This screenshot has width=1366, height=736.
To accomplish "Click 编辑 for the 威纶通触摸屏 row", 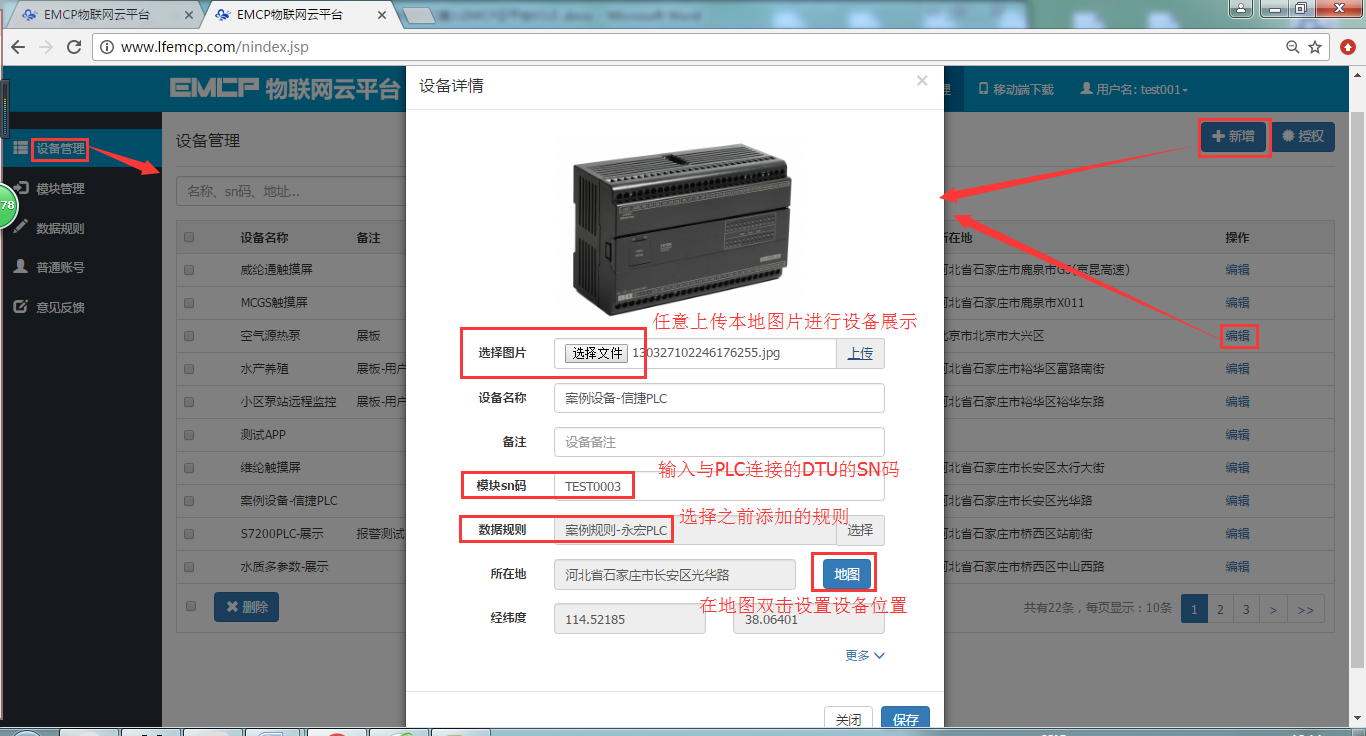I will 1238,270.
